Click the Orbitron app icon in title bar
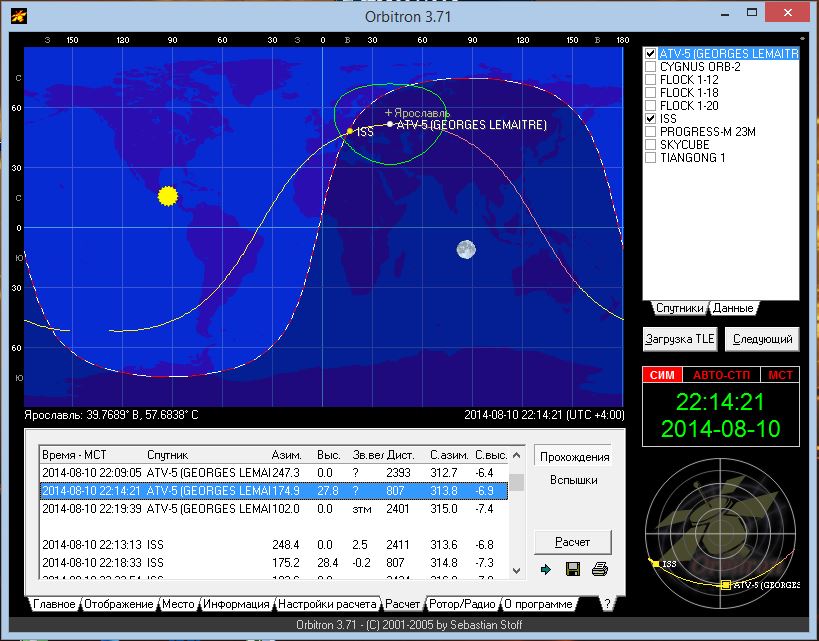 tap(19, 16)
